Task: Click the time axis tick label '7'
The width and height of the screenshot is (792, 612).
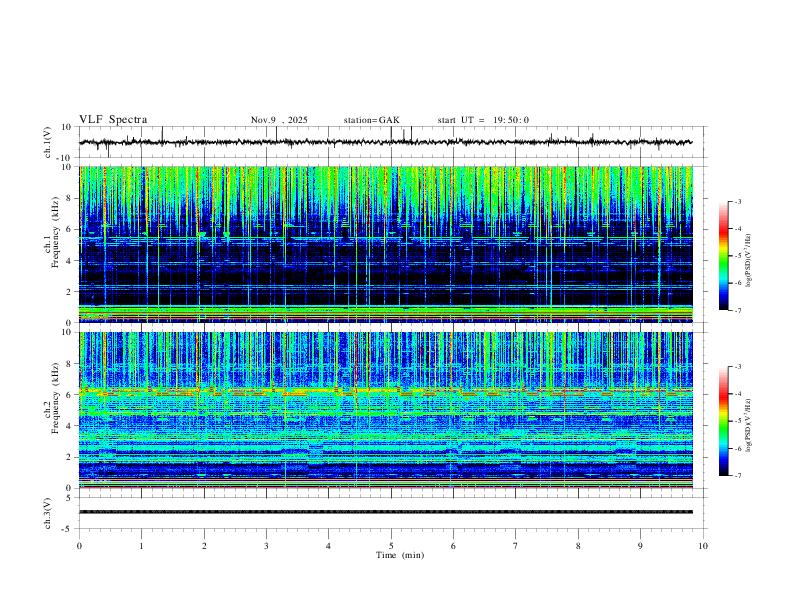Action: (516, 546)
